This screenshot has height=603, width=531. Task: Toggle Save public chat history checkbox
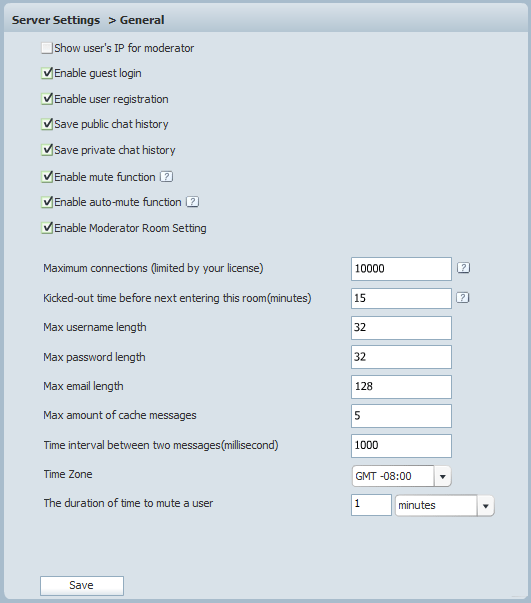click(x=47, y=124)
